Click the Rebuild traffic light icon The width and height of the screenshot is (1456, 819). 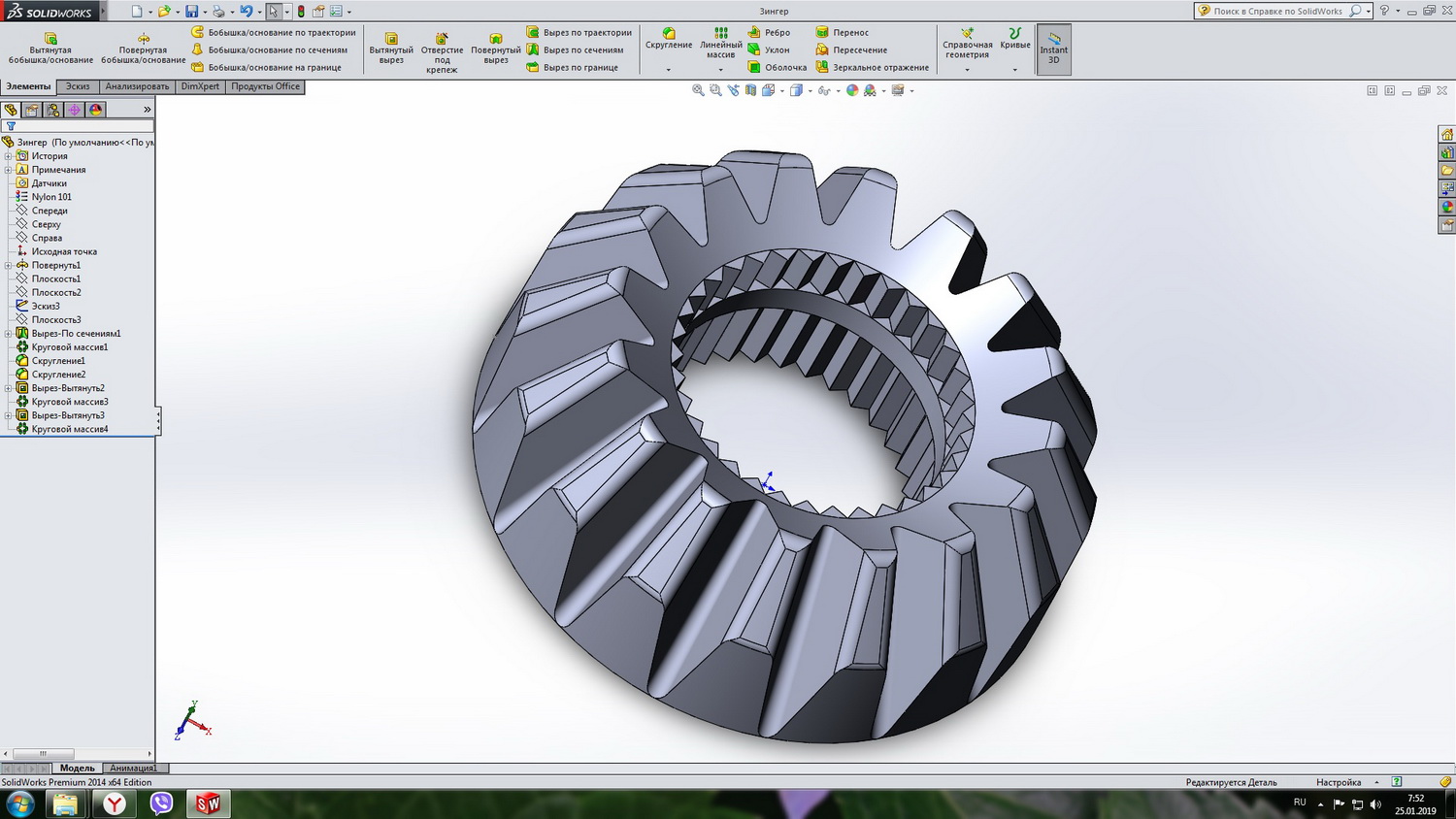pyautogui.click(x=301, y=12)
